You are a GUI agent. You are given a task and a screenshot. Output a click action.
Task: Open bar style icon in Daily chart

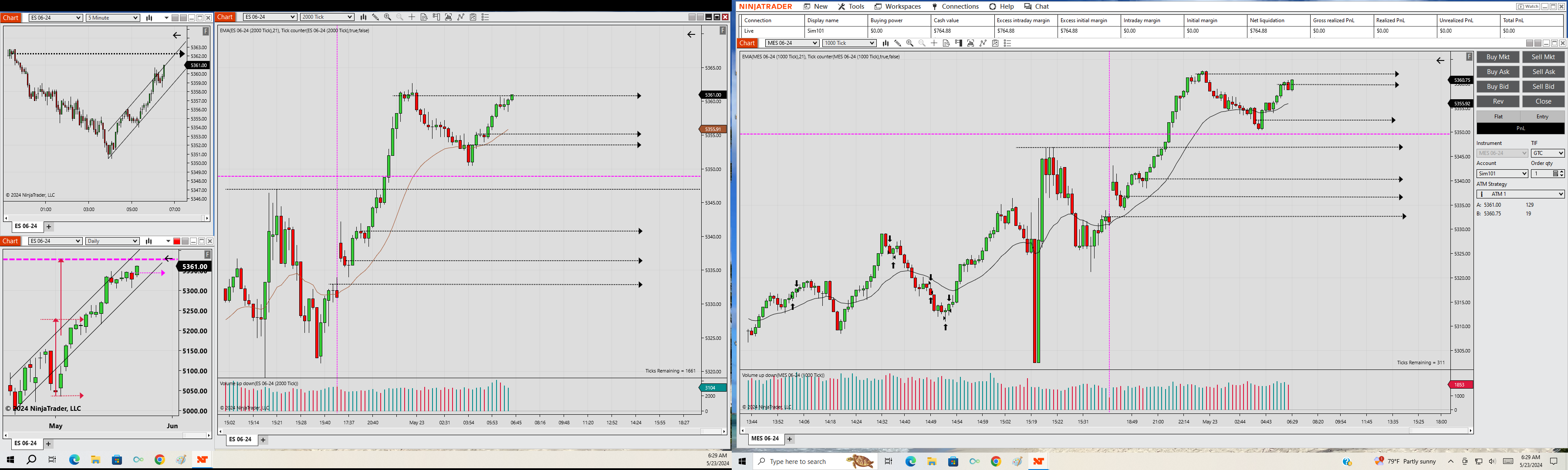coord(149,242)
